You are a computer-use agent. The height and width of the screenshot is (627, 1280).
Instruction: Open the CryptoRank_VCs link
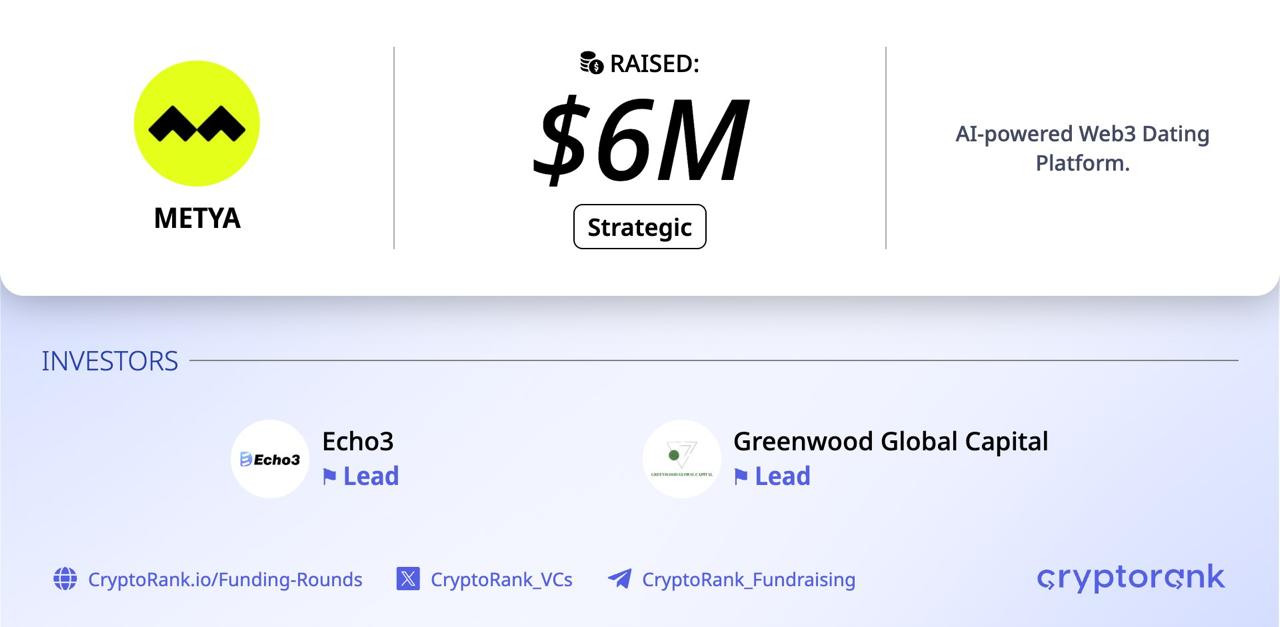(501, 579)
